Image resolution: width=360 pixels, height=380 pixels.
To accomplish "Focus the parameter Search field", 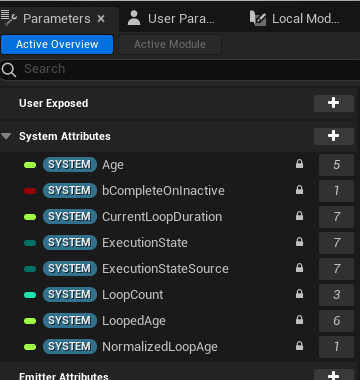I will click(x=180, y=69).
